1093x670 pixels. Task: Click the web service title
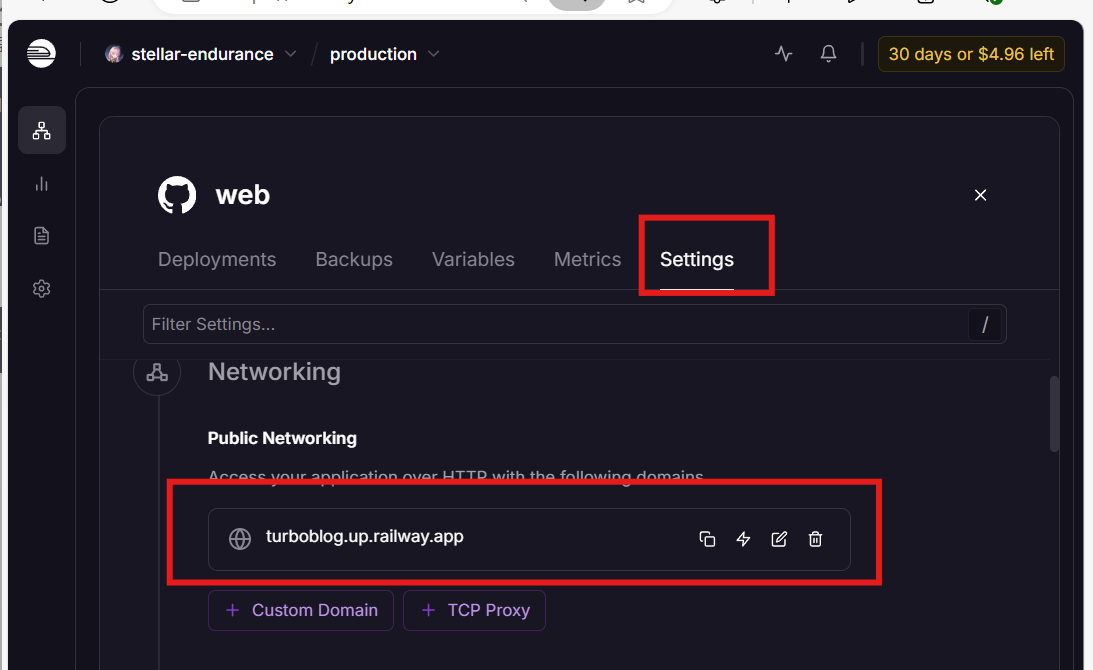(243, 195)
